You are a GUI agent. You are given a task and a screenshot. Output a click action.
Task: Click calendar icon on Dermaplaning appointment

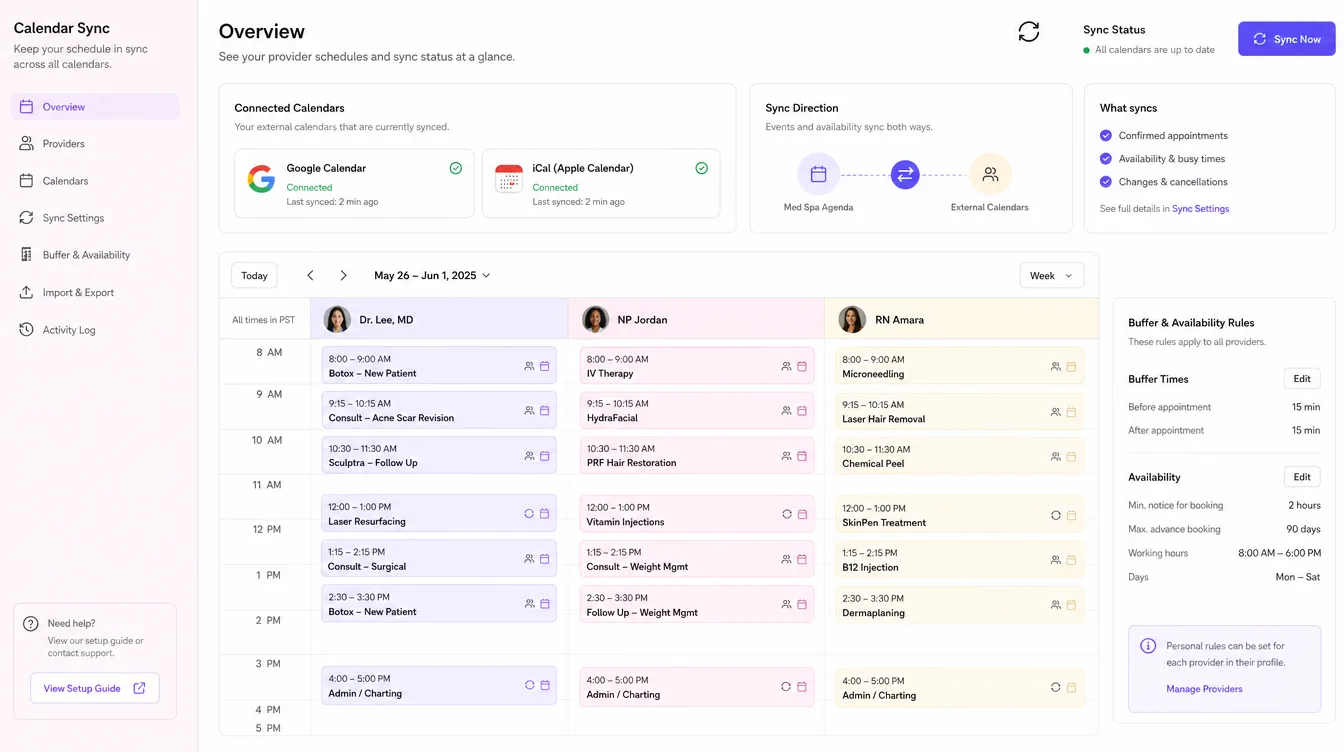pos(1071,605)
